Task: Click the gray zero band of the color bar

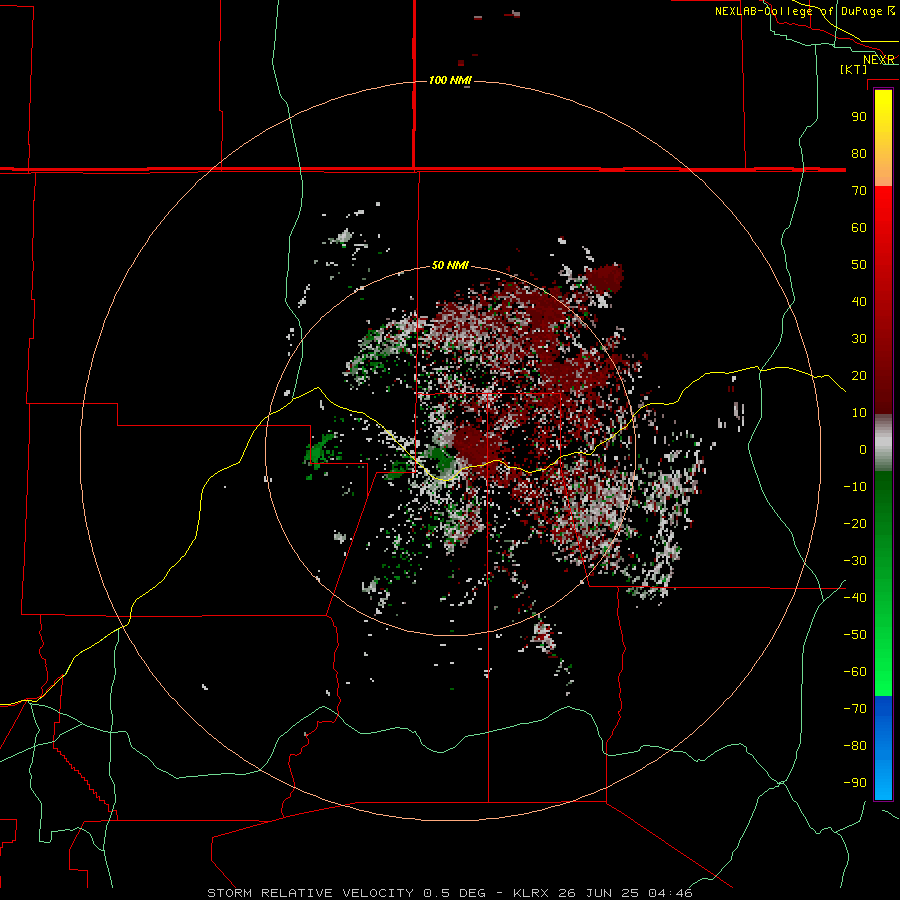Action: (883, 443)
